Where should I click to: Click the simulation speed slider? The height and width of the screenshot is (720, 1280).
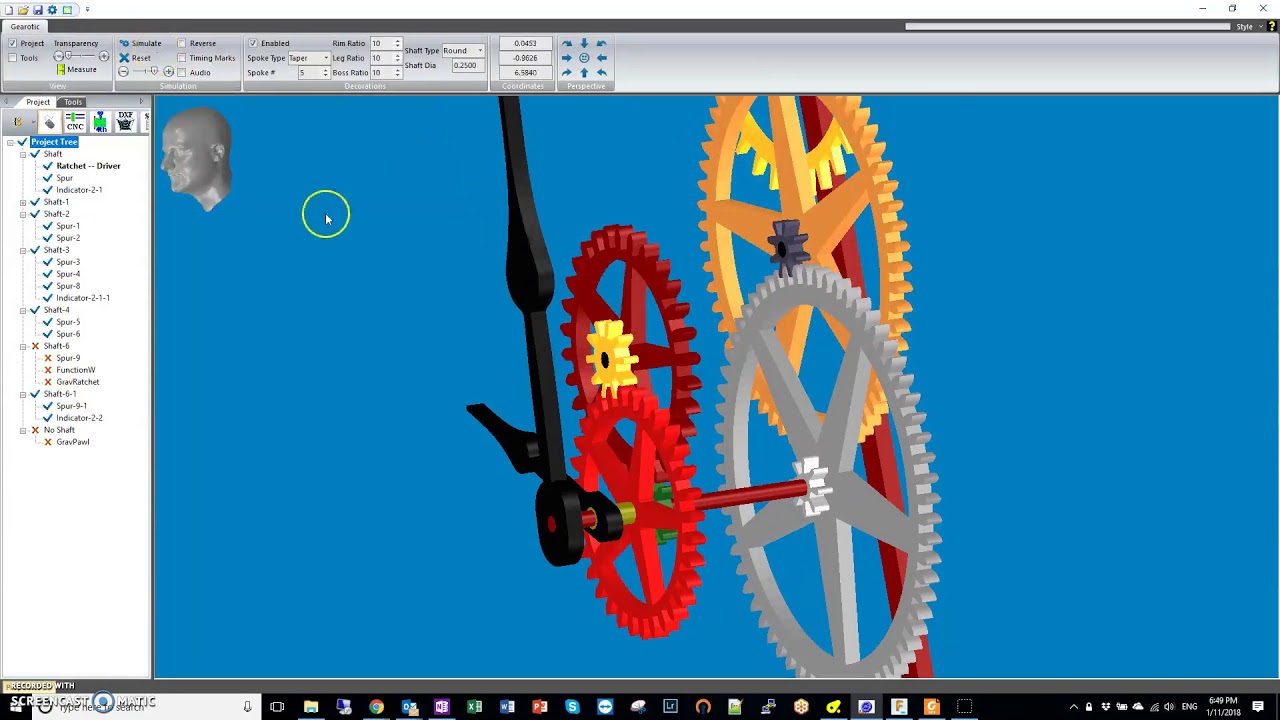145,72
